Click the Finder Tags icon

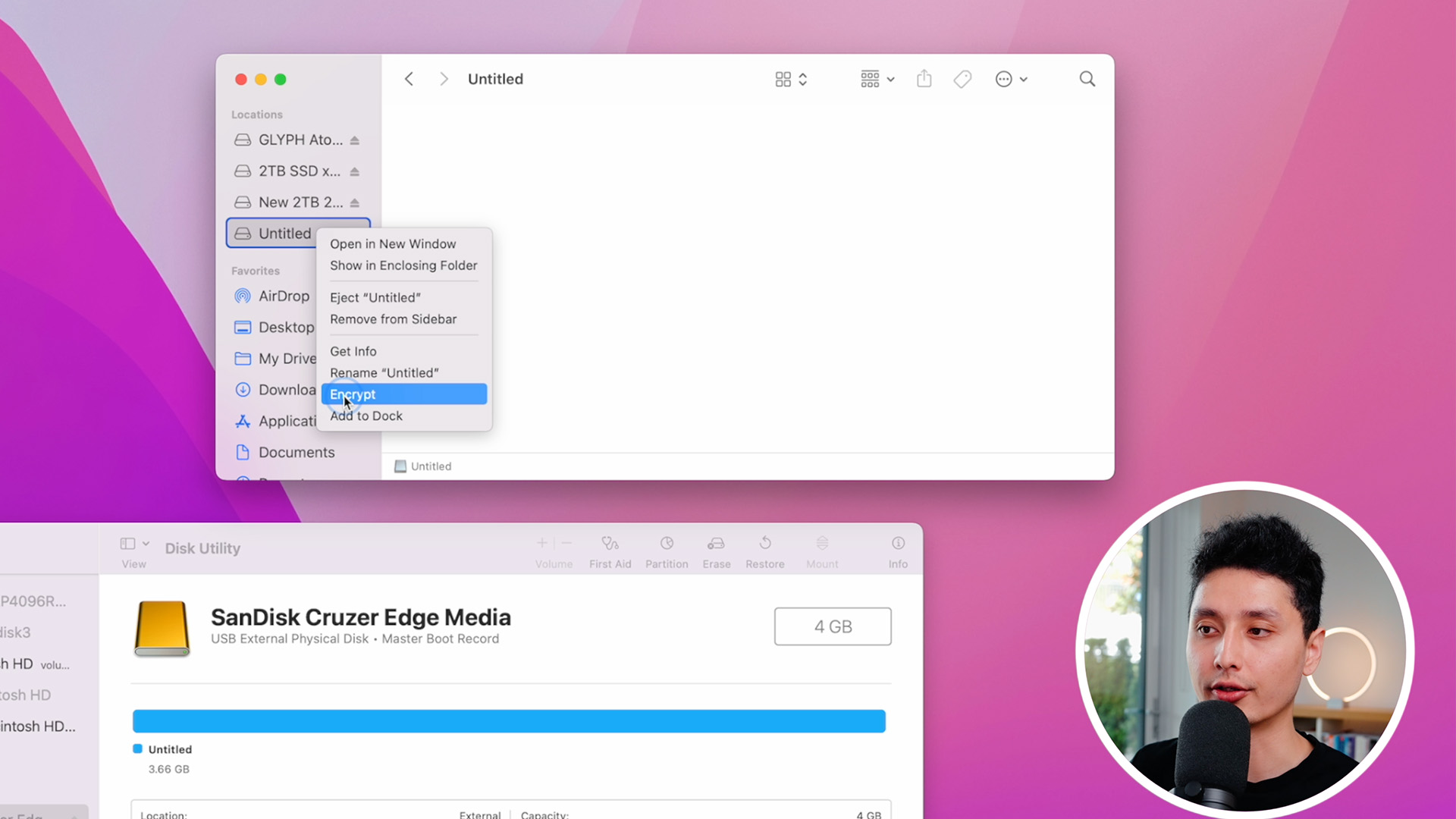962,79
